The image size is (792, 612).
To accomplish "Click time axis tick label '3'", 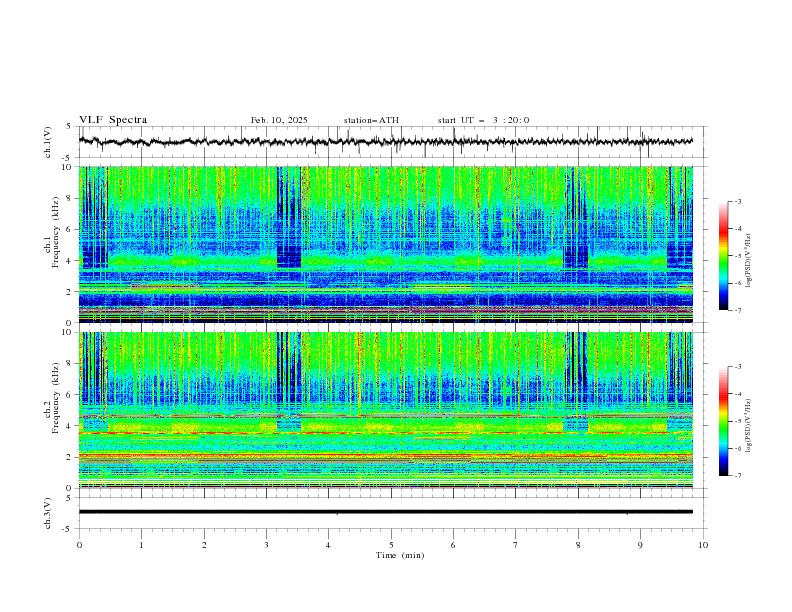I will (266, 545).
